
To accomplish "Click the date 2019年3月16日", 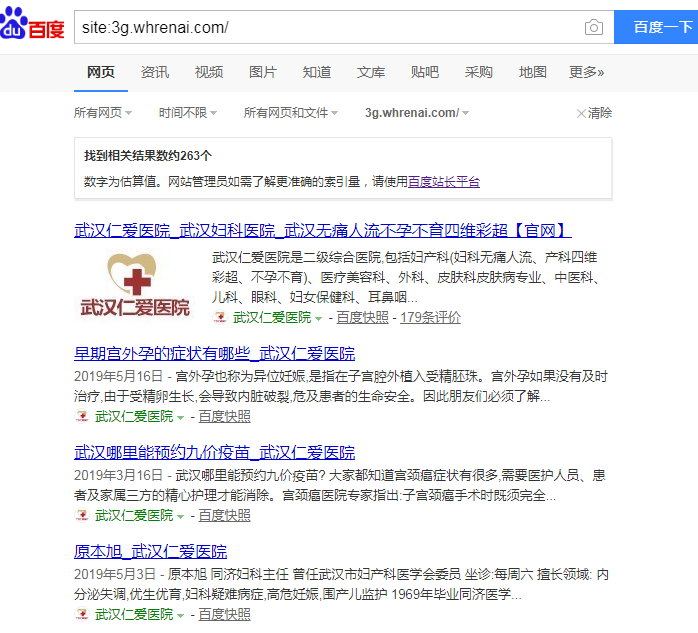I will click(118, 475).
